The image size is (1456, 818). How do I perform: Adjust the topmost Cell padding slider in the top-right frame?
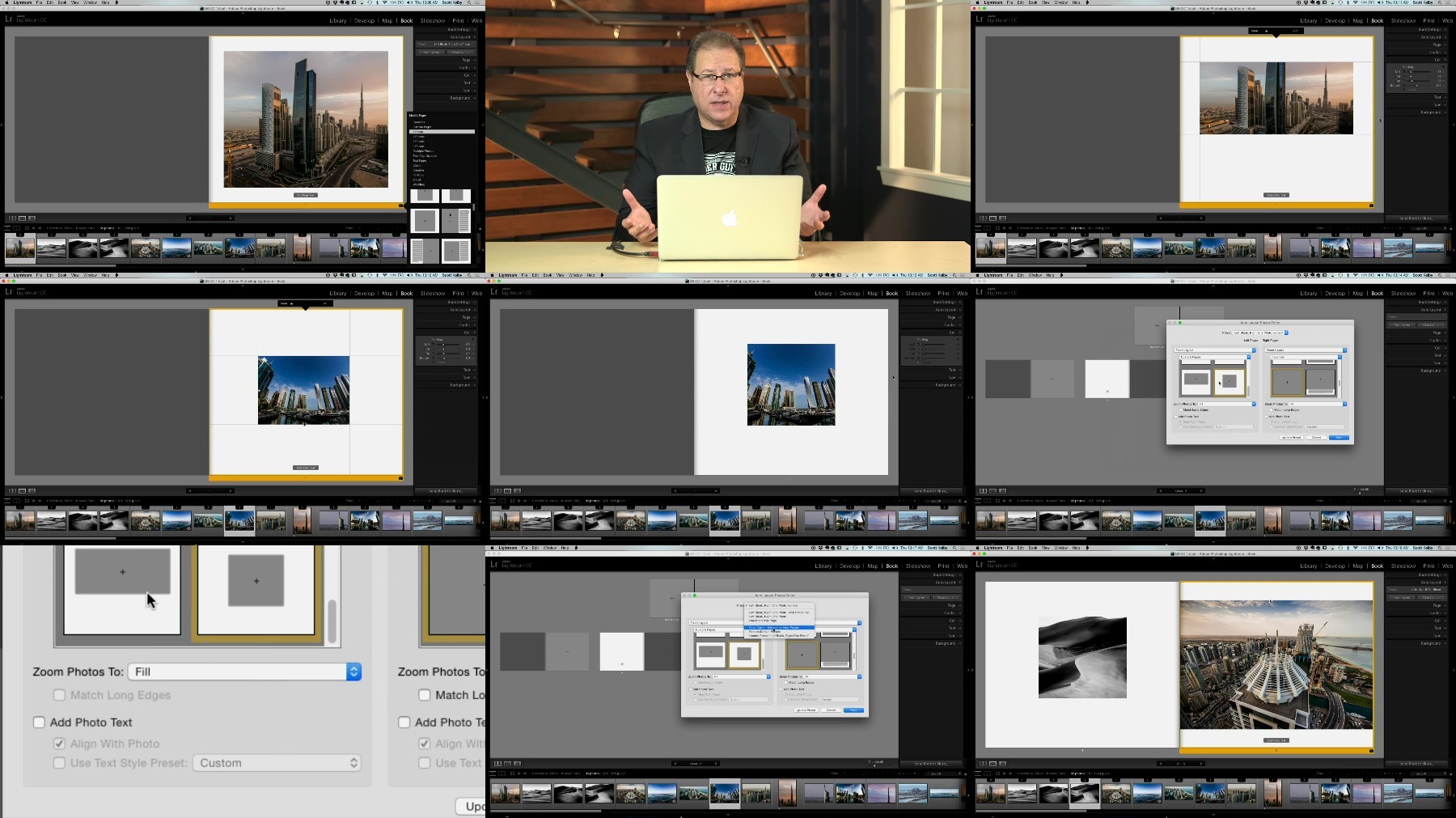(x=1417, y=71)
